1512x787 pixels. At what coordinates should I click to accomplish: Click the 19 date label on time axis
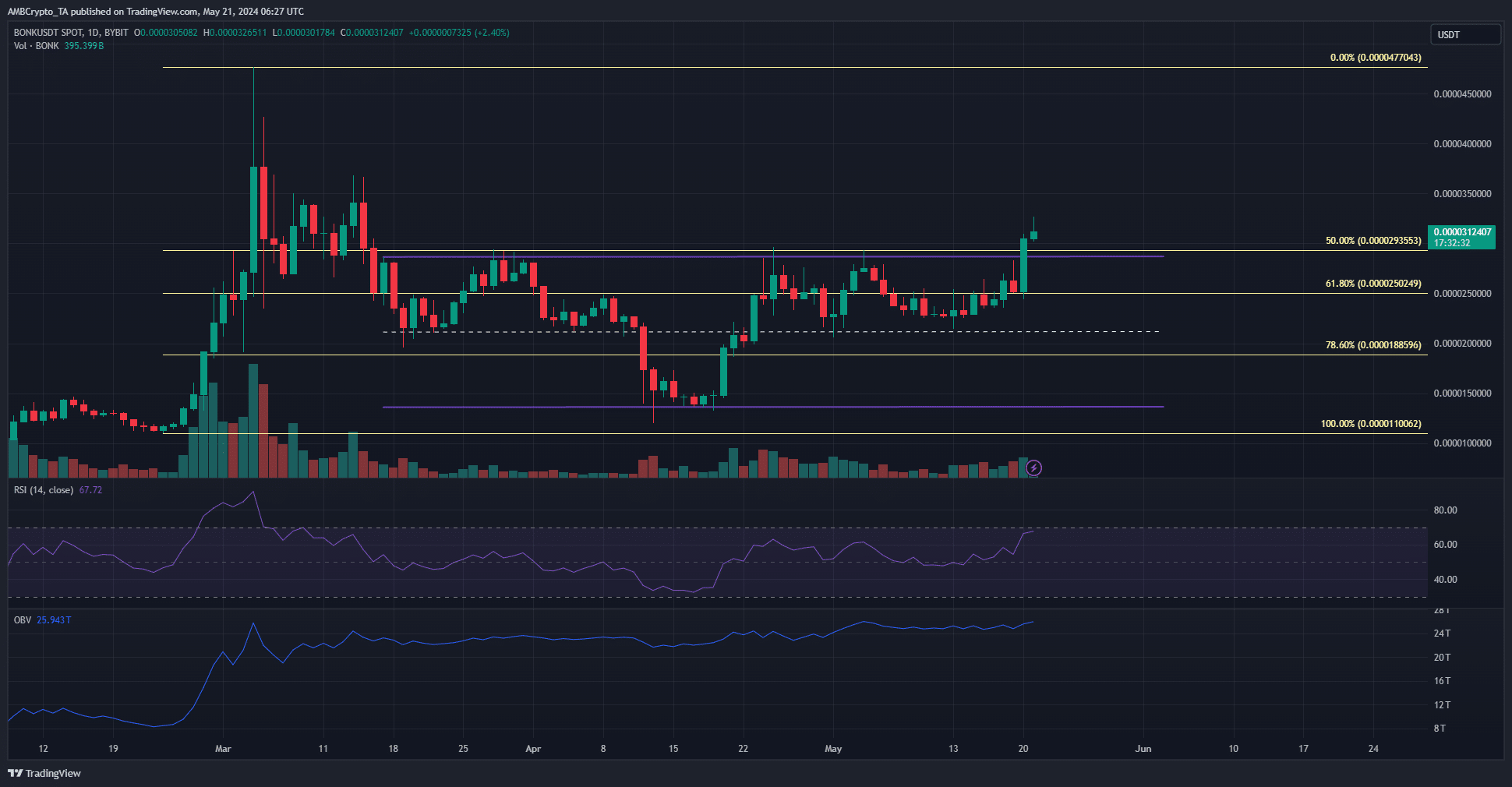pyautogui.click(x=113, y=749)
